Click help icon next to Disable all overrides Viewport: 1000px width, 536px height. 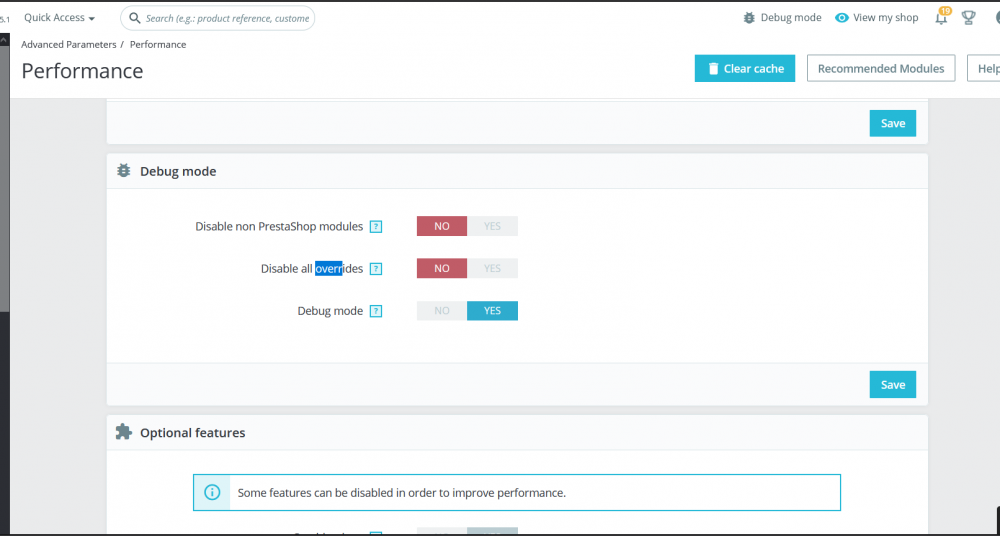(376, 269)
